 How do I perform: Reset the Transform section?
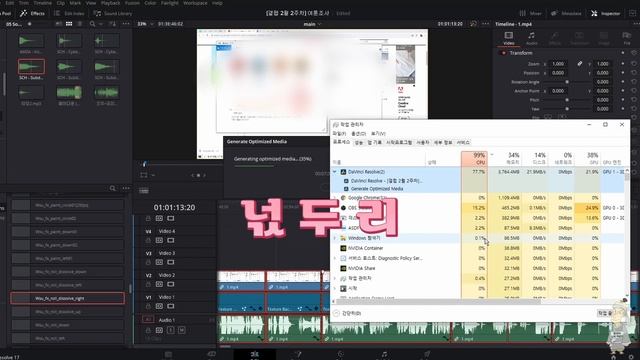tap(633, 53)
